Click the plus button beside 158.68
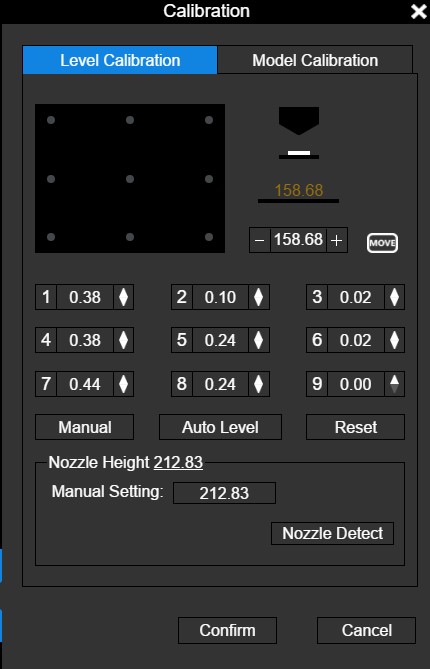The image size is (430, 669). pyautogui.click(x=337, y=240)
